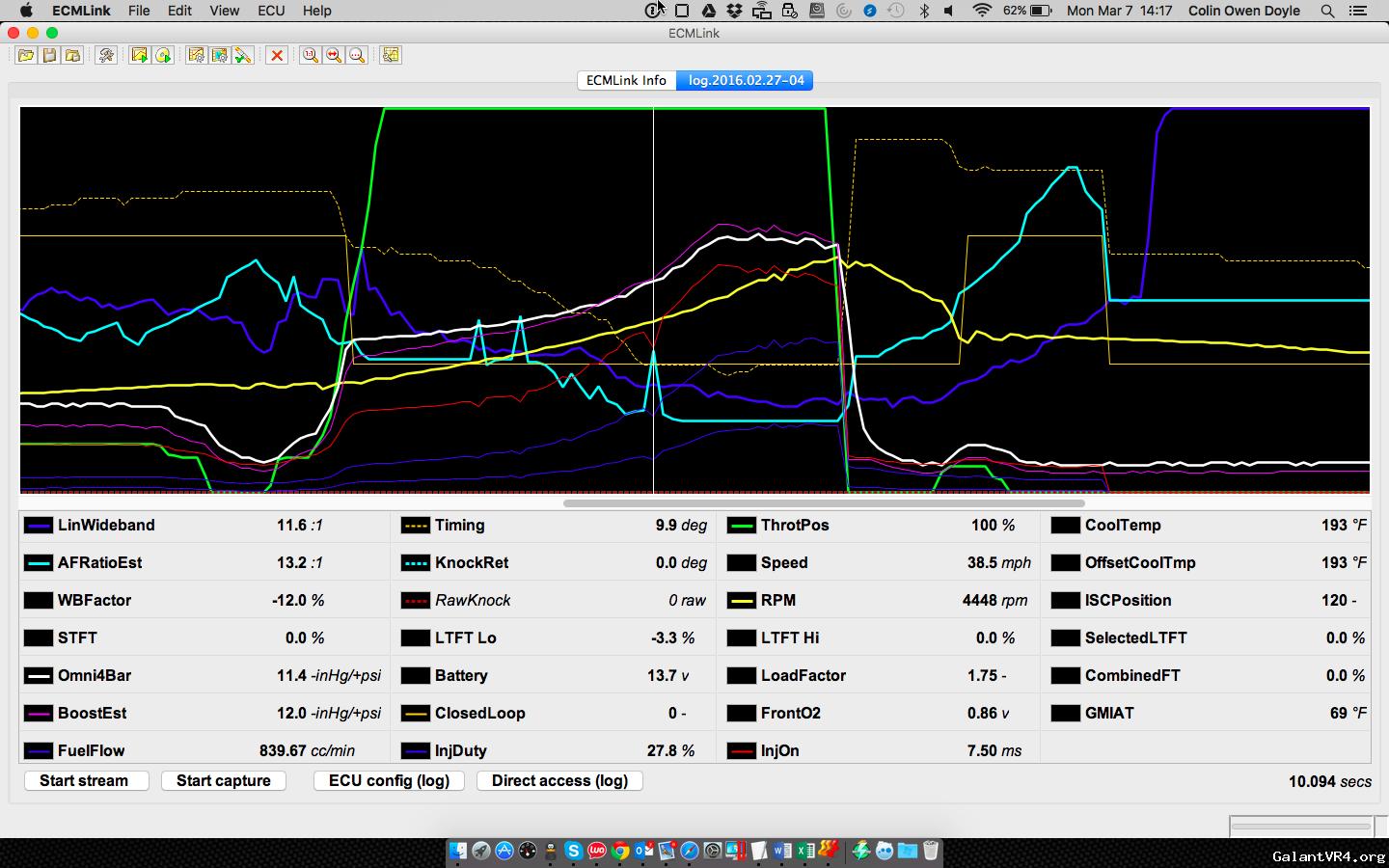The width and height of the screenshot is (1389, 868).
Task: Click the disc with green arrow icon
Action: coord(163,55)
